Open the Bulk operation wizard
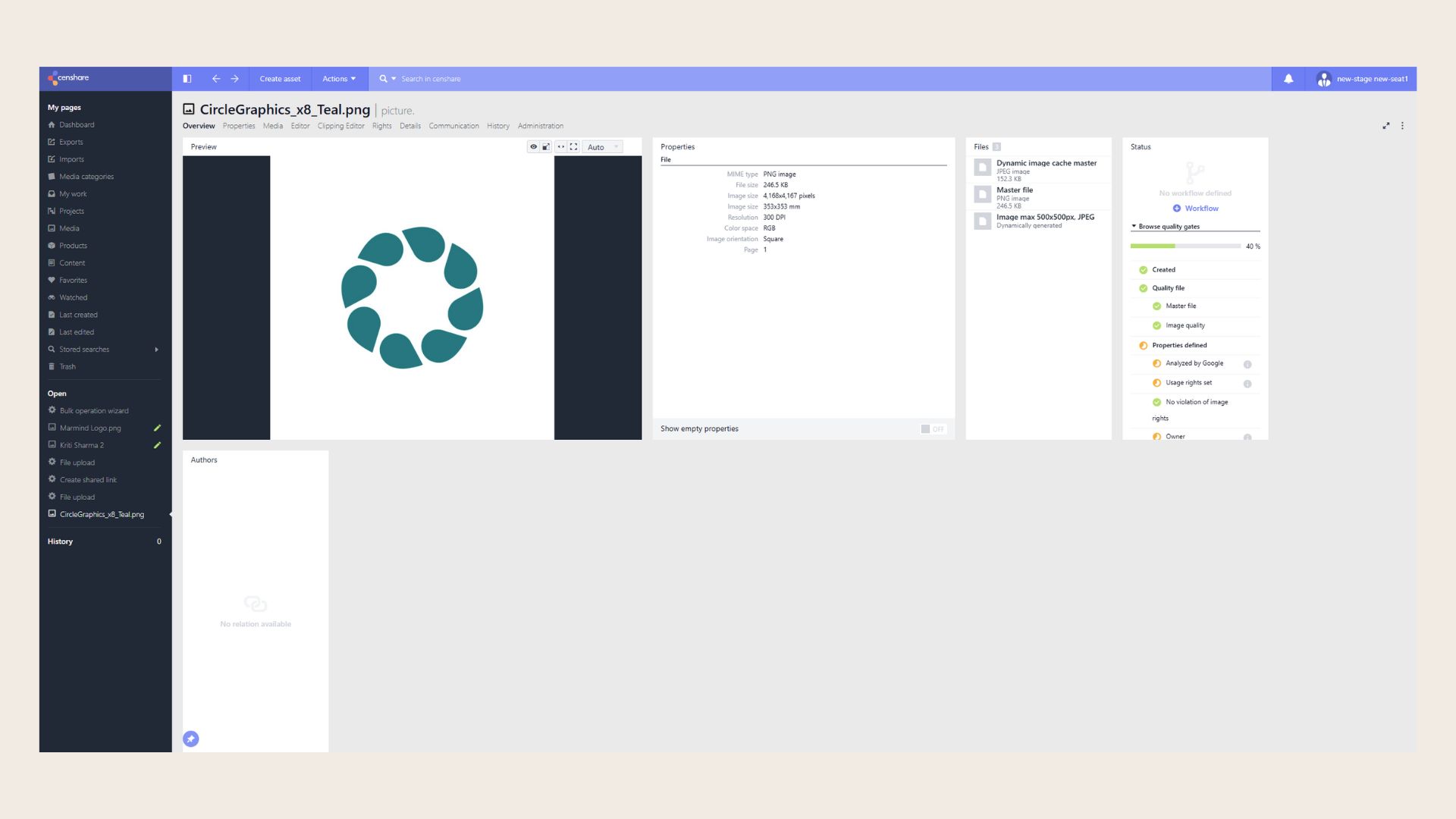This screenshot has height=819, width=1456. [x=94, y=410]
